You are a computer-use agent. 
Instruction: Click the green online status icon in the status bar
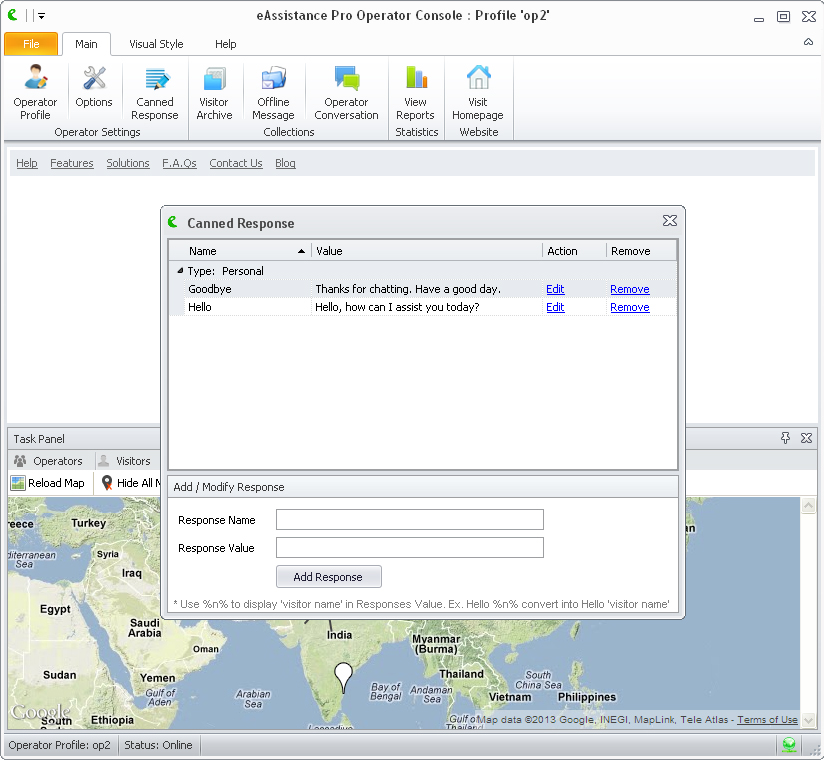(789, 744)
